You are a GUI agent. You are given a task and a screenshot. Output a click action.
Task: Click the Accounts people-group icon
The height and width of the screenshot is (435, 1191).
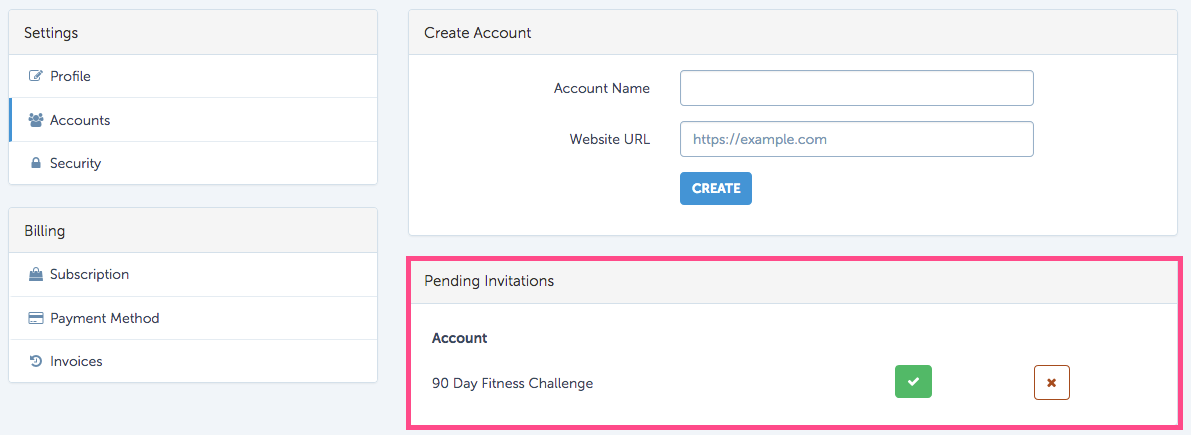(35, 120)
